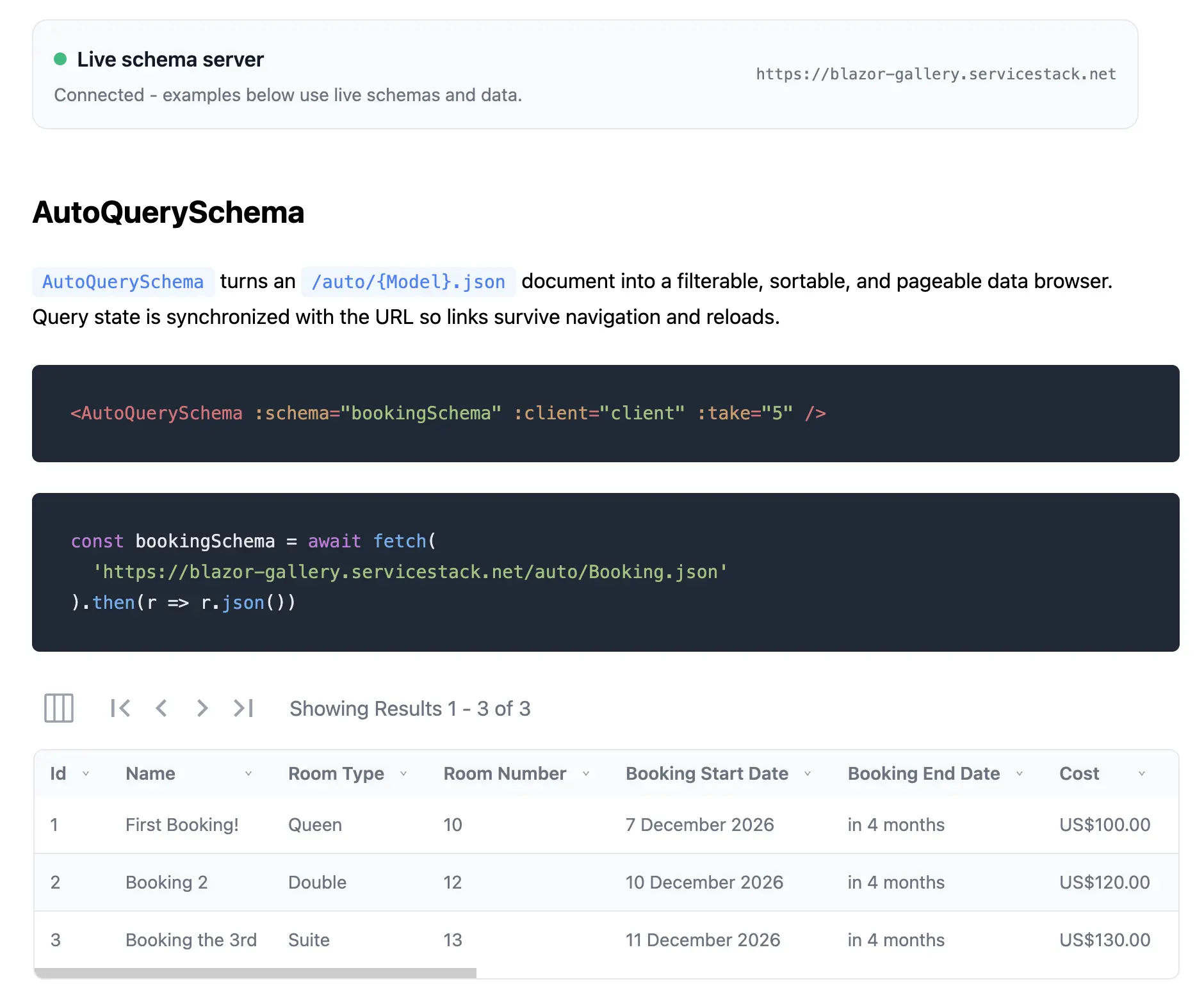Viewport: 1204px width, 1000px height.
Task: Click the 7 December 2026 cell
Action: pos(700,825)
